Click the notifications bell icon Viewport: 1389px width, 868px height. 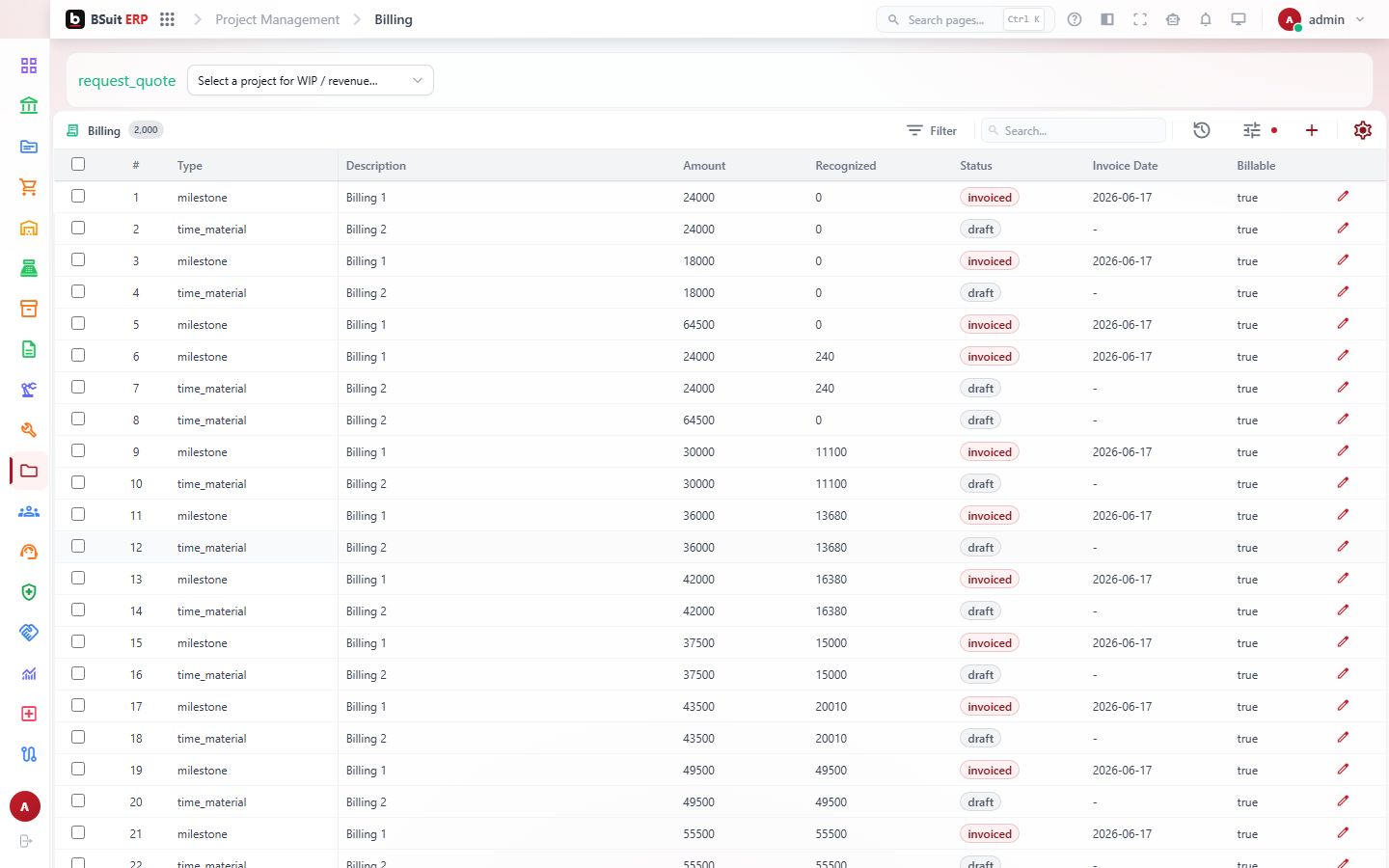(x=1206, y=19)
